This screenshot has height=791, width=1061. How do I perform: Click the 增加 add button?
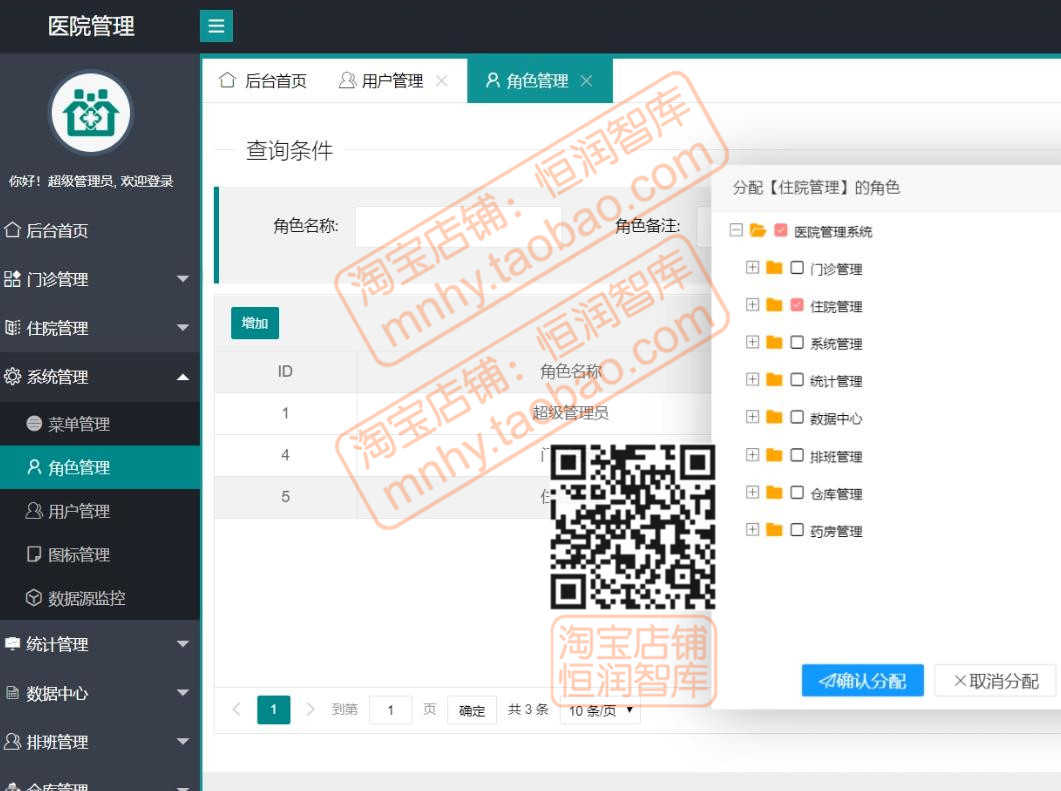[253, 323]
